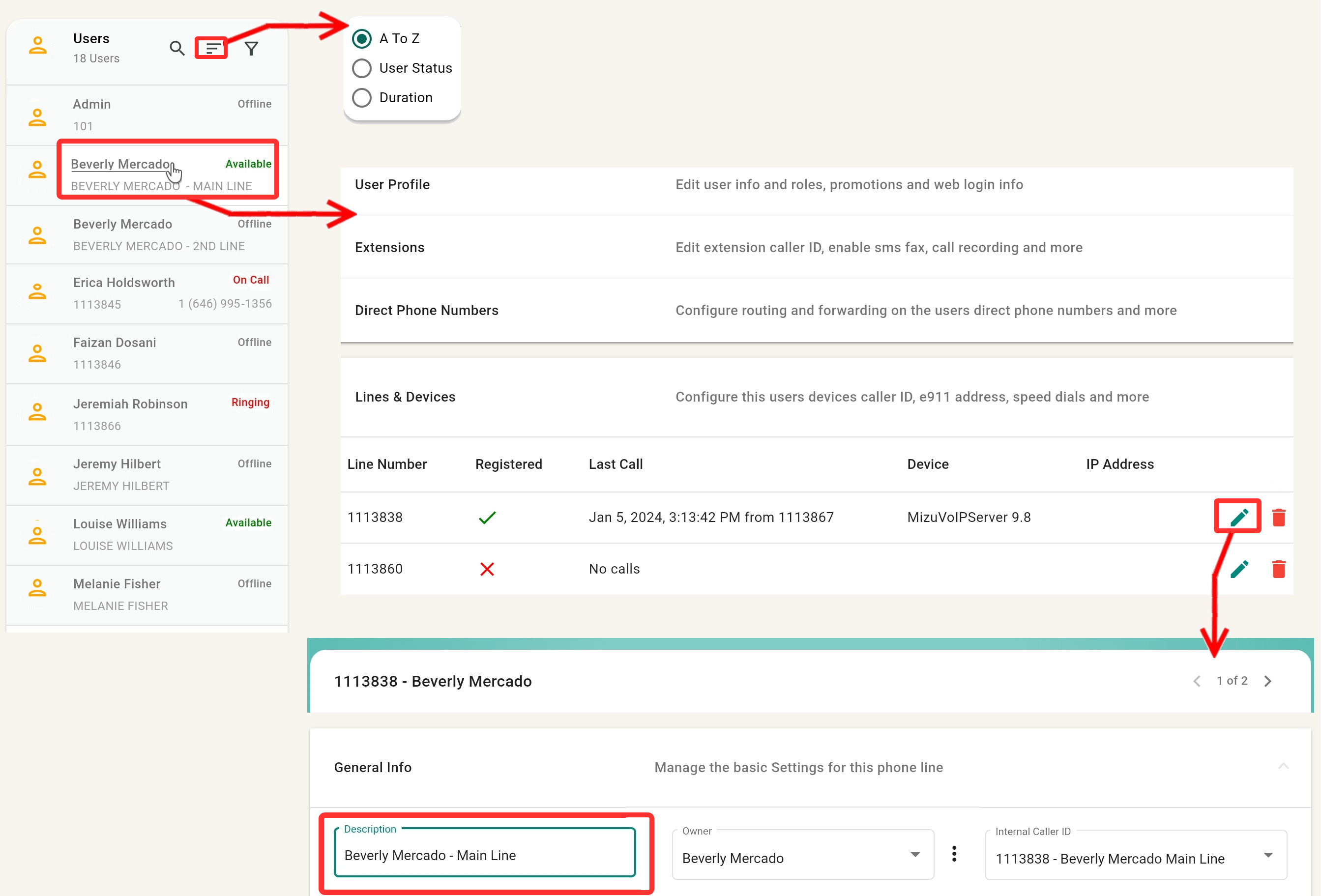Delete line 1113838 using trash icon
Image resolution: width=1321 pixels, height=896 pixels.
[1278, 517]
